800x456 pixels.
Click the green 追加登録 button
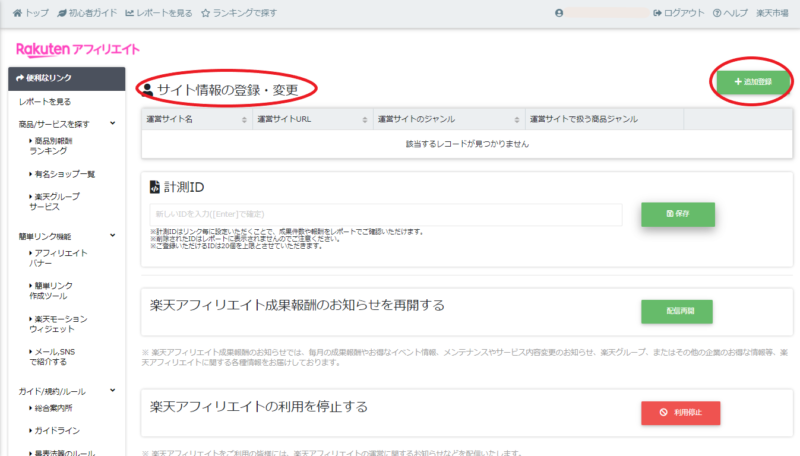click(753, 82)
